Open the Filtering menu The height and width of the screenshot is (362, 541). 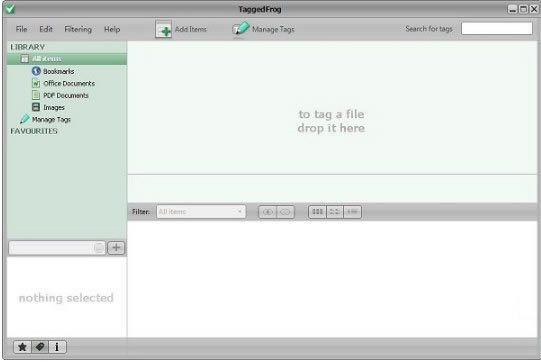point(78,29)
